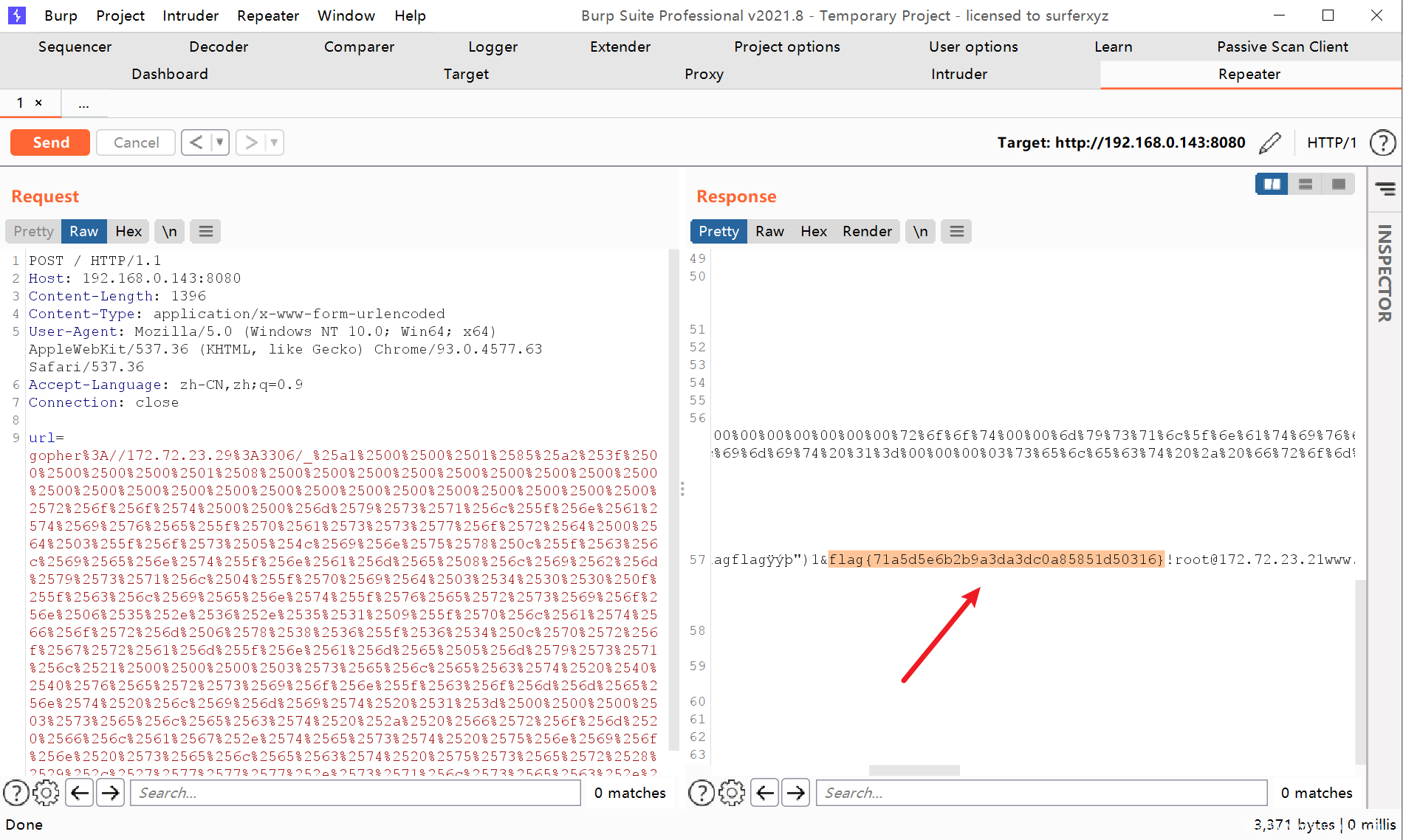The image size is (1403, 840).
Task: Switch response view to Hex
Action: click(x=814, y=232)
